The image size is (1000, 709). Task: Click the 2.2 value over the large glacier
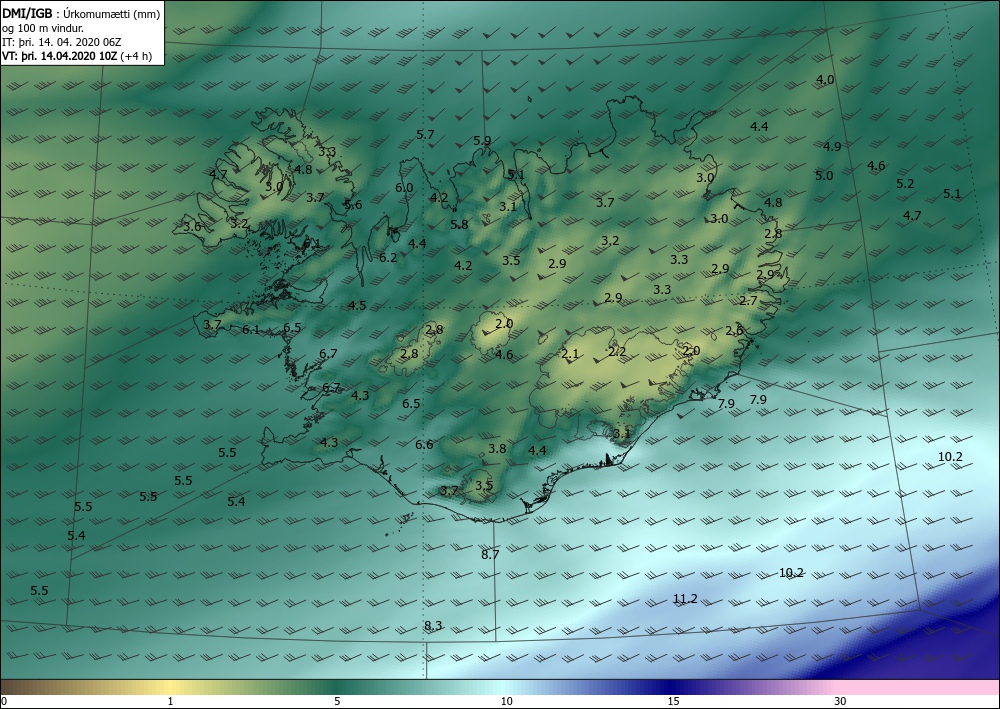tap(617, 351)
